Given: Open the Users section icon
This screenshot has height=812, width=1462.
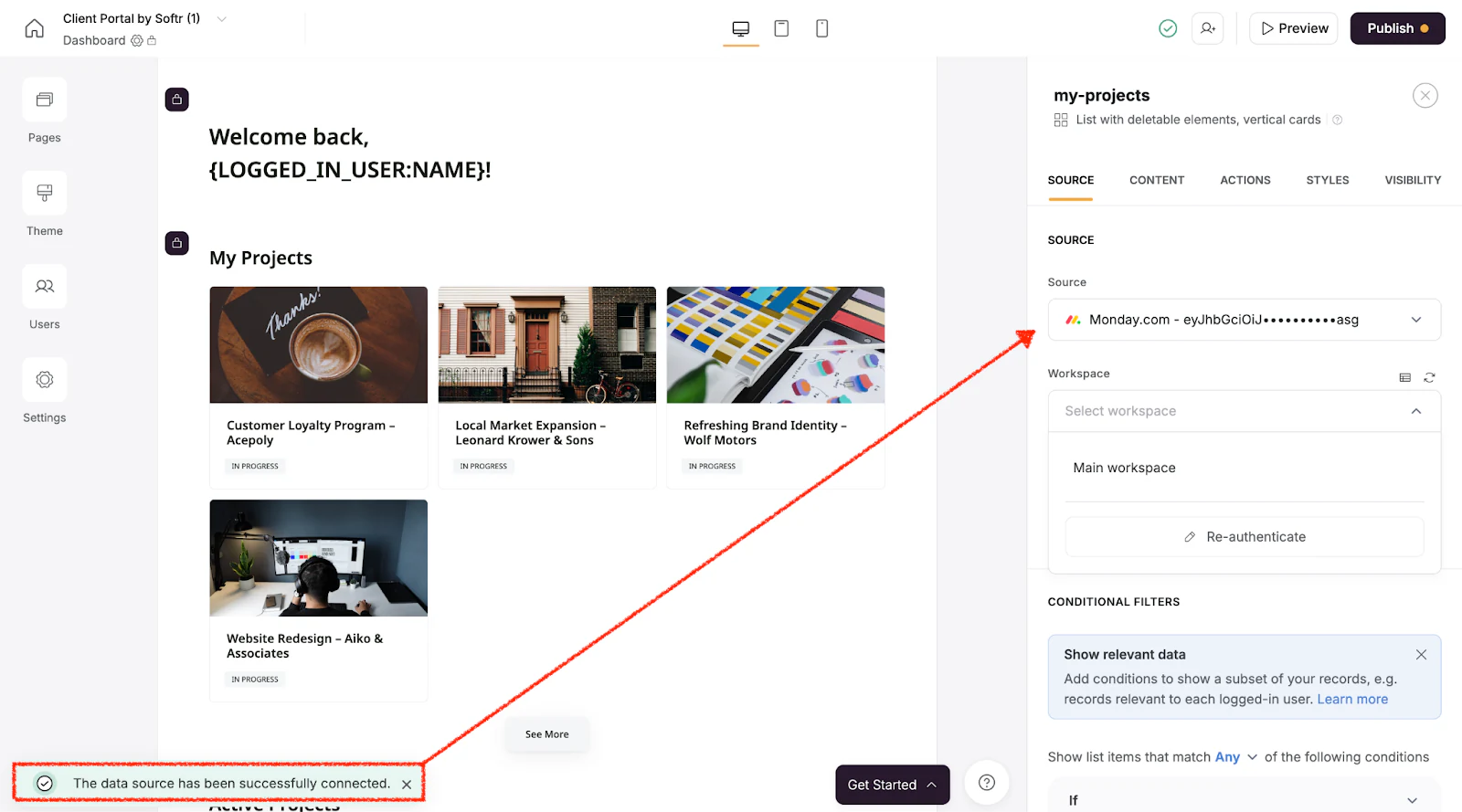Looking at the screenshot, I should tap(45, 286).
